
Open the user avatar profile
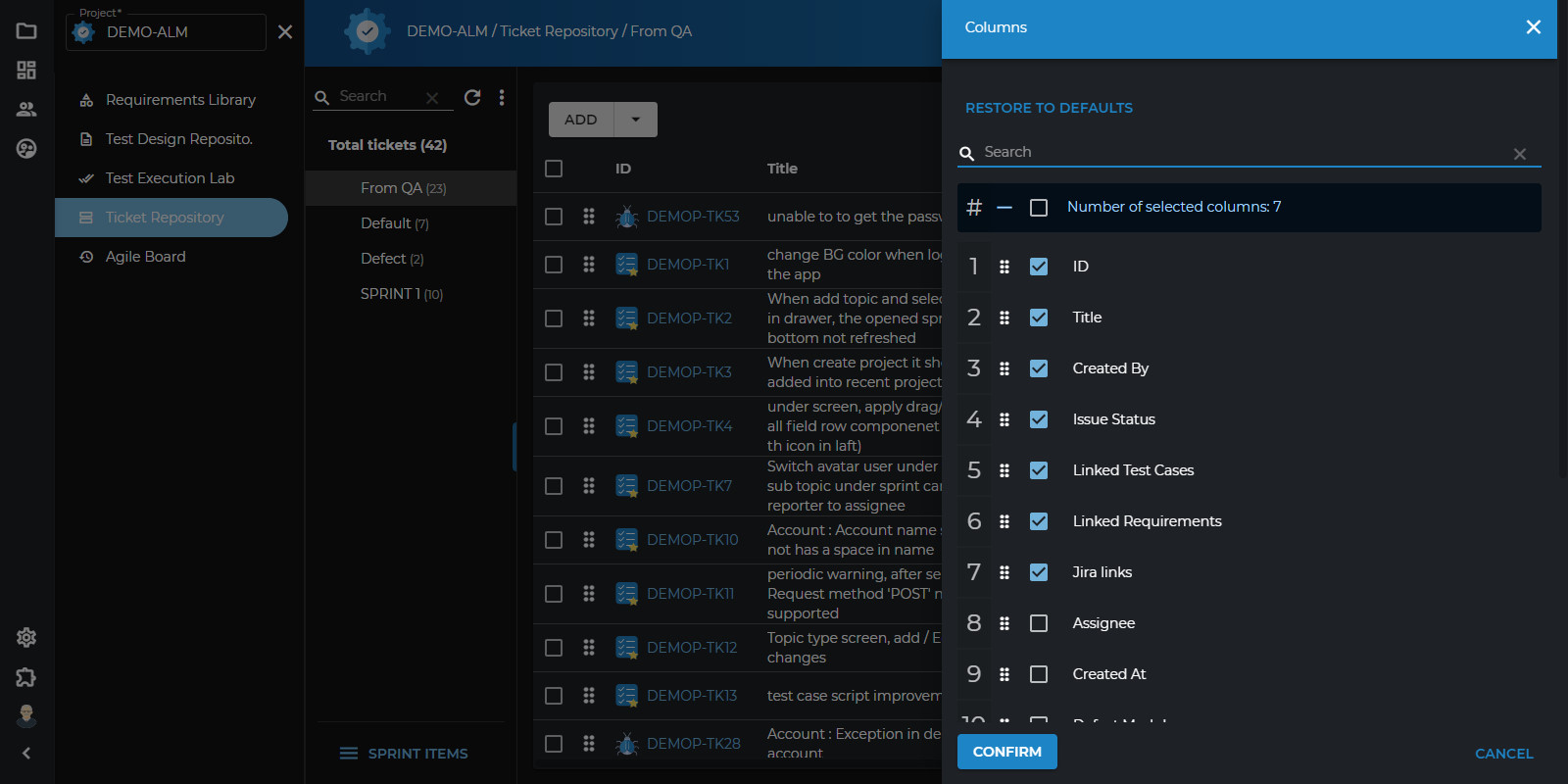click(26, 716)
